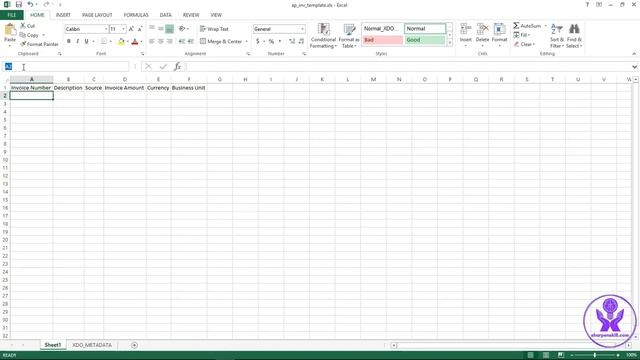Open the Font name dropdown showing Calibri
Screen dimensions: 640x360
click(106, 29)
